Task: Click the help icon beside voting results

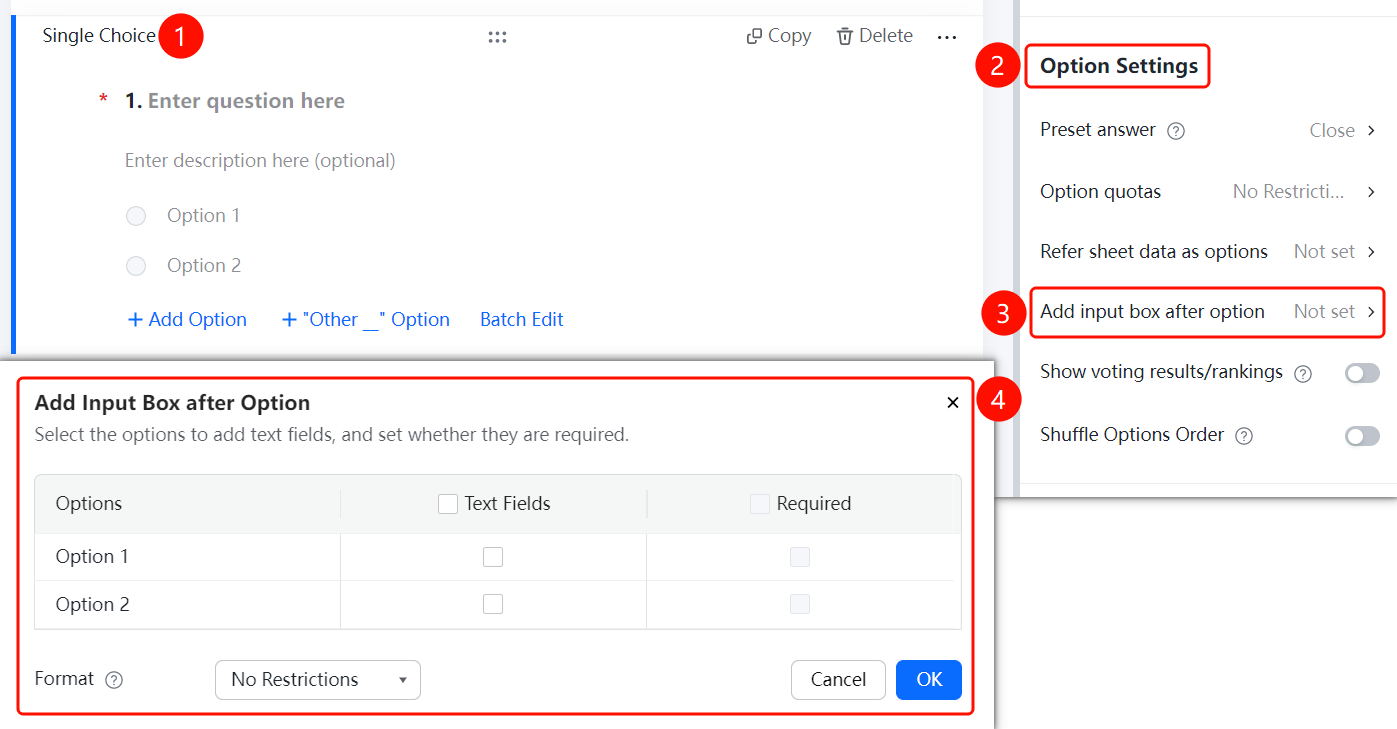Action: [1303, 373]
